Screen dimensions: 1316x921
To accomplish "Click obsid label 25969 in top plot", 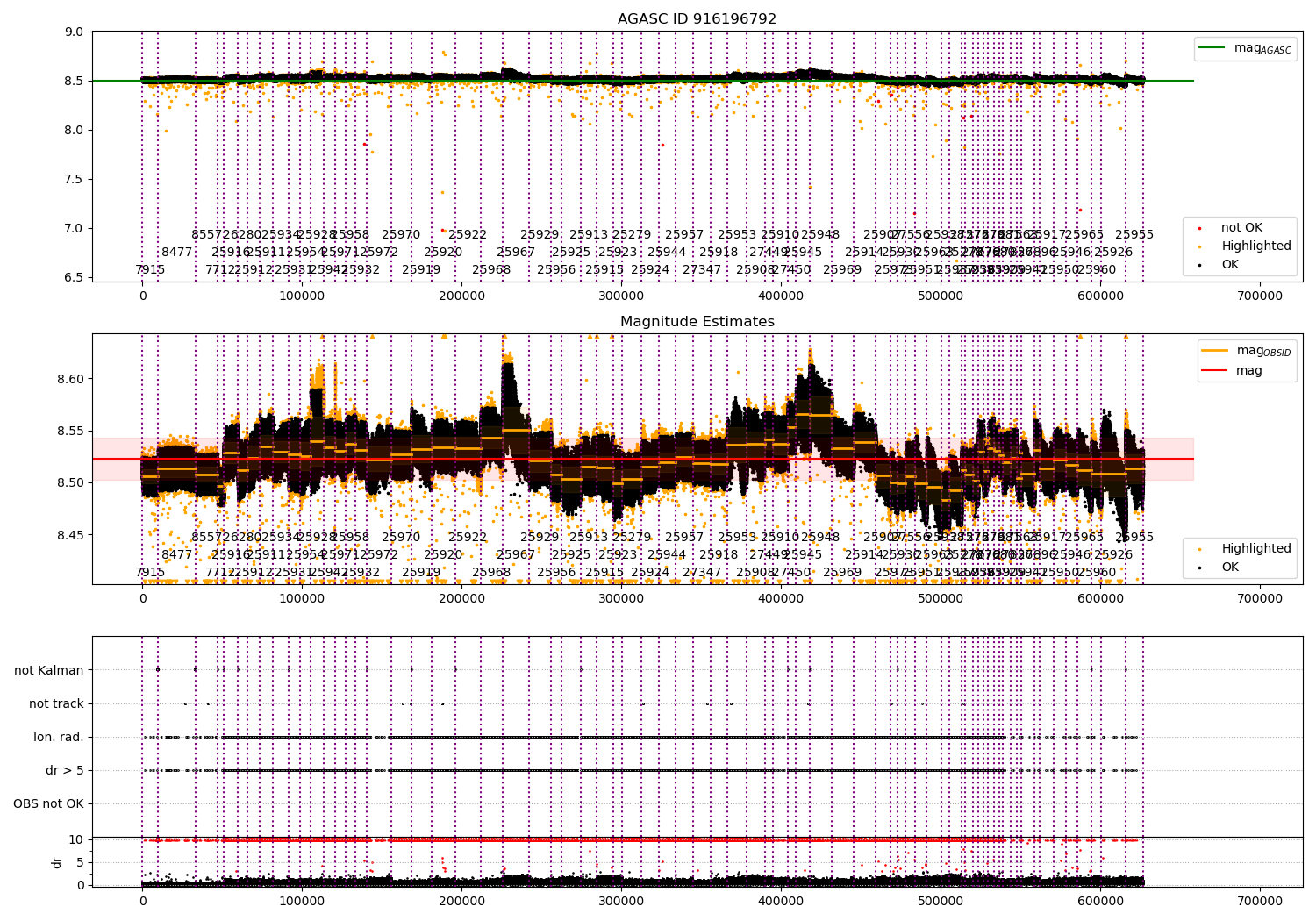I will (x=842, y=270).
